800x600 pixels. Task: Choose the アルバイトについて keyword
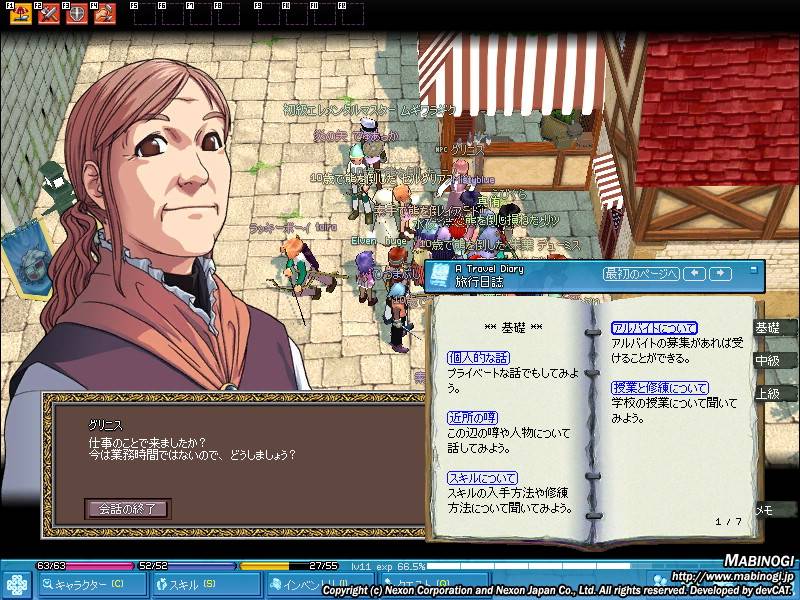[x=655, y=328]
